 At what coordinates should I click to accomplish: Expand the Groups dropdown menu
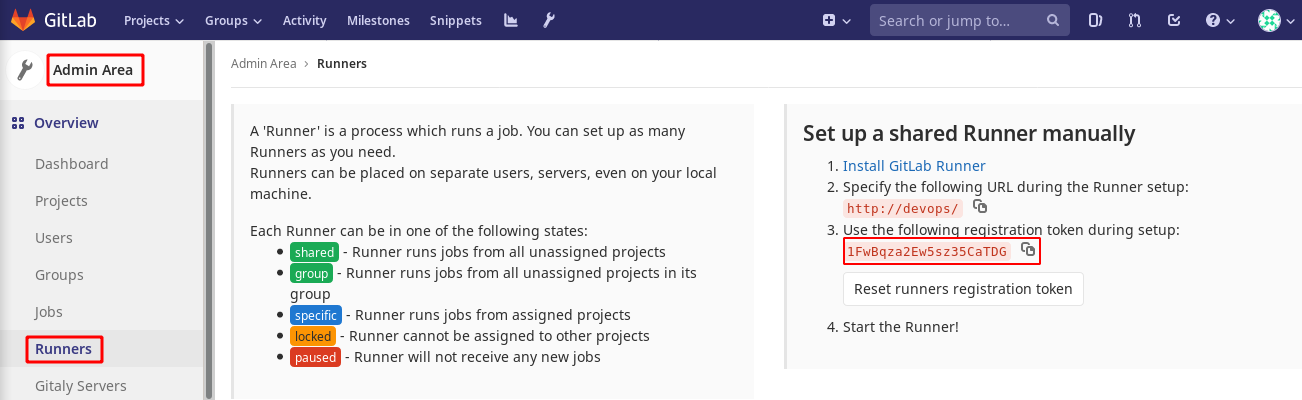point(233,20)
